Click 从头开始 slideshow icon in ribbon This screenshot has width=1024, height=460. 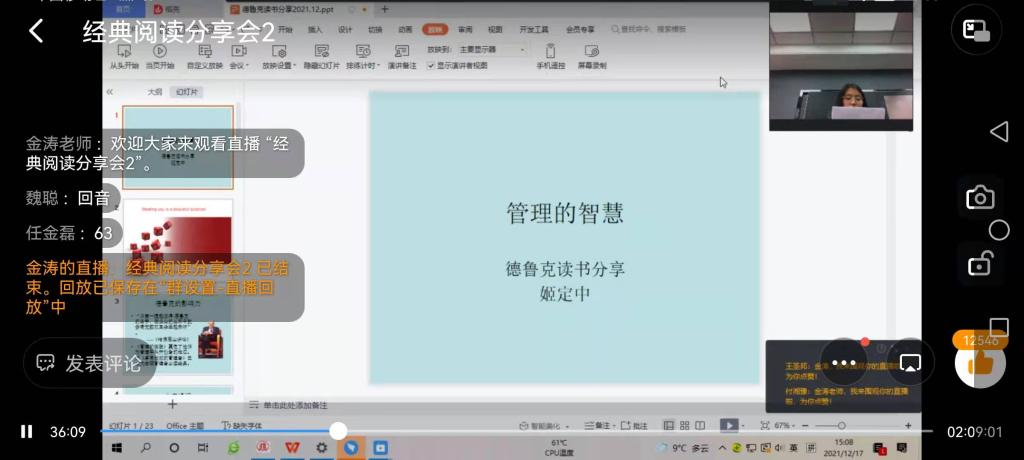coord(124,57)
